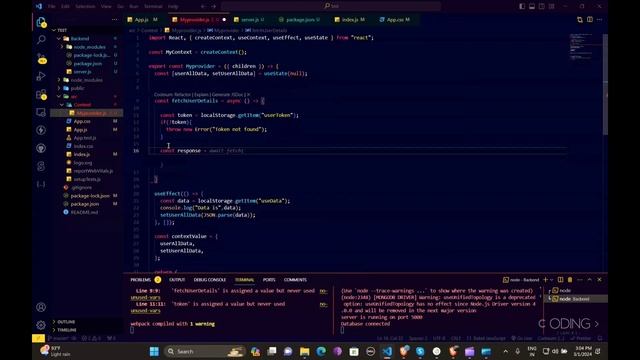
Task: Toggle the secondary sidebar layout icon
Action: point(542,6)
